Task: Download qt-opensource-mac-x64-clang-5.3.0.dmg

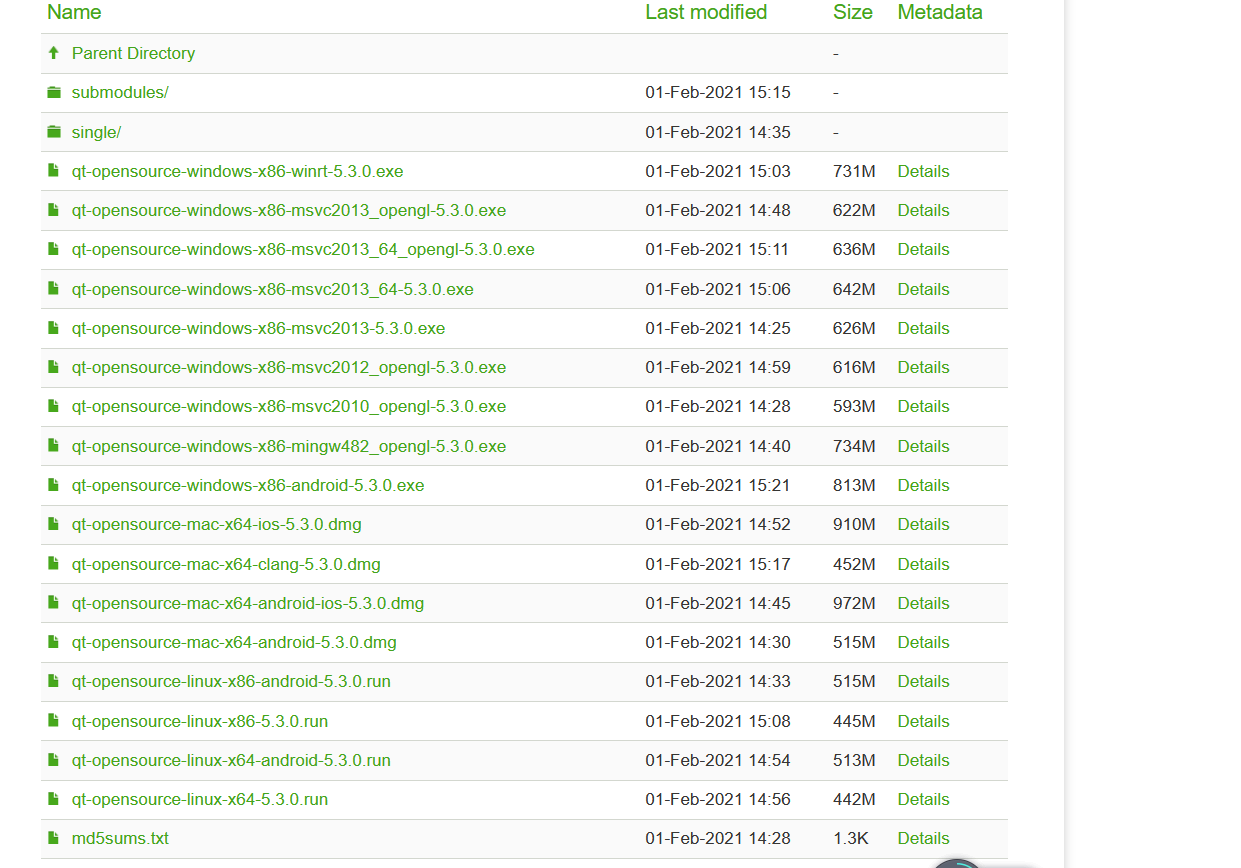Action: (x=226, y=564)
